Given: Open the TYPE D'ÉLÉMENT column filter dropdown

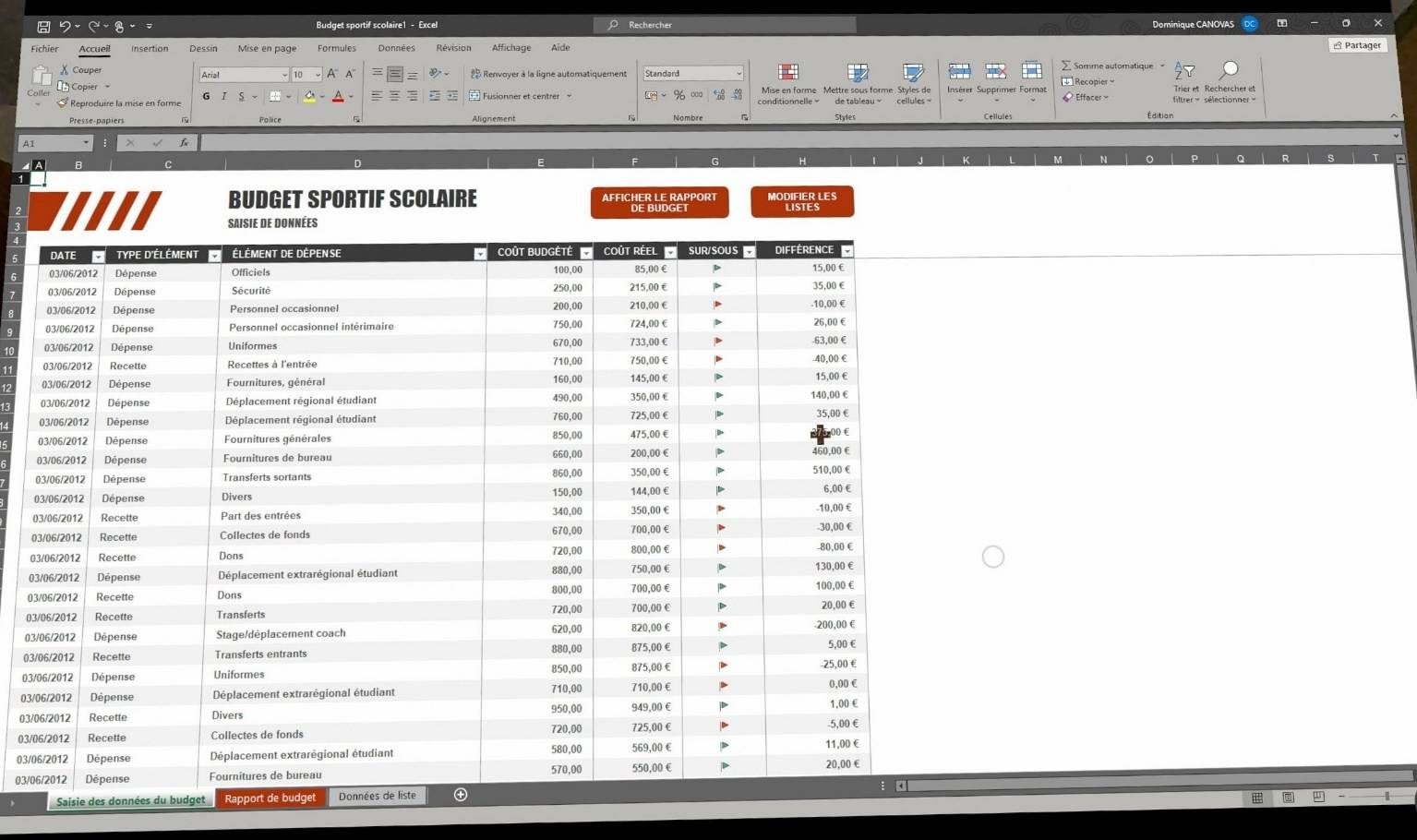Looking at the screenshot, I should click(x=214, y=256).
